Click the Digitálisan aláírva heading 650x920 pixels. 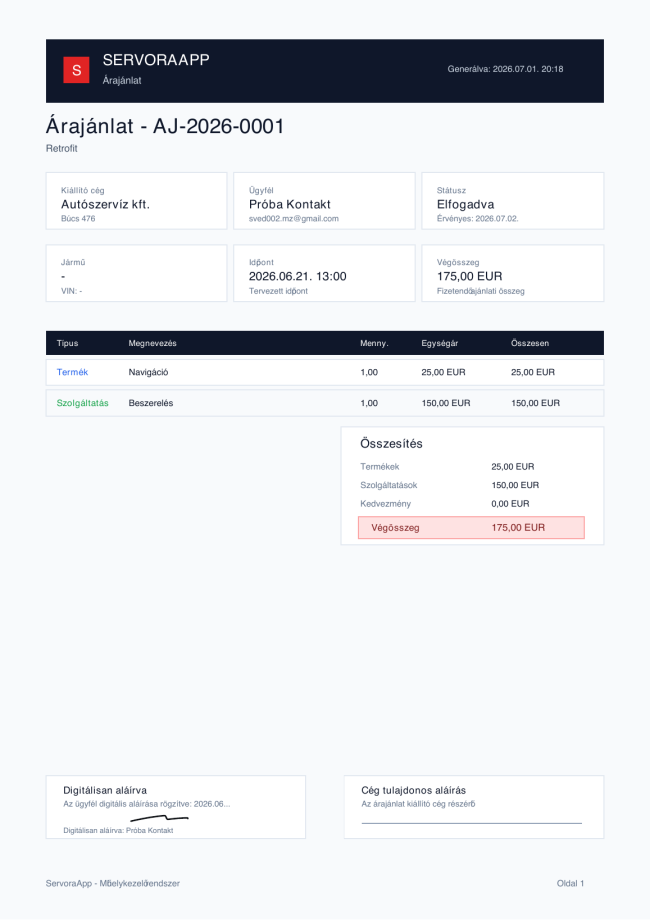tap(105, 790)
